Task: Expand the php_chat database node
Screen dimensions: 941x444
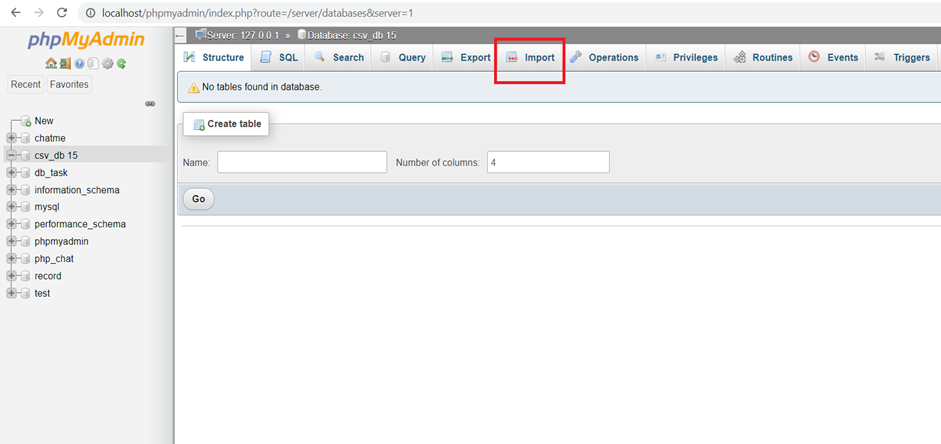Action: pyautogui.click(x=11, y=259)
